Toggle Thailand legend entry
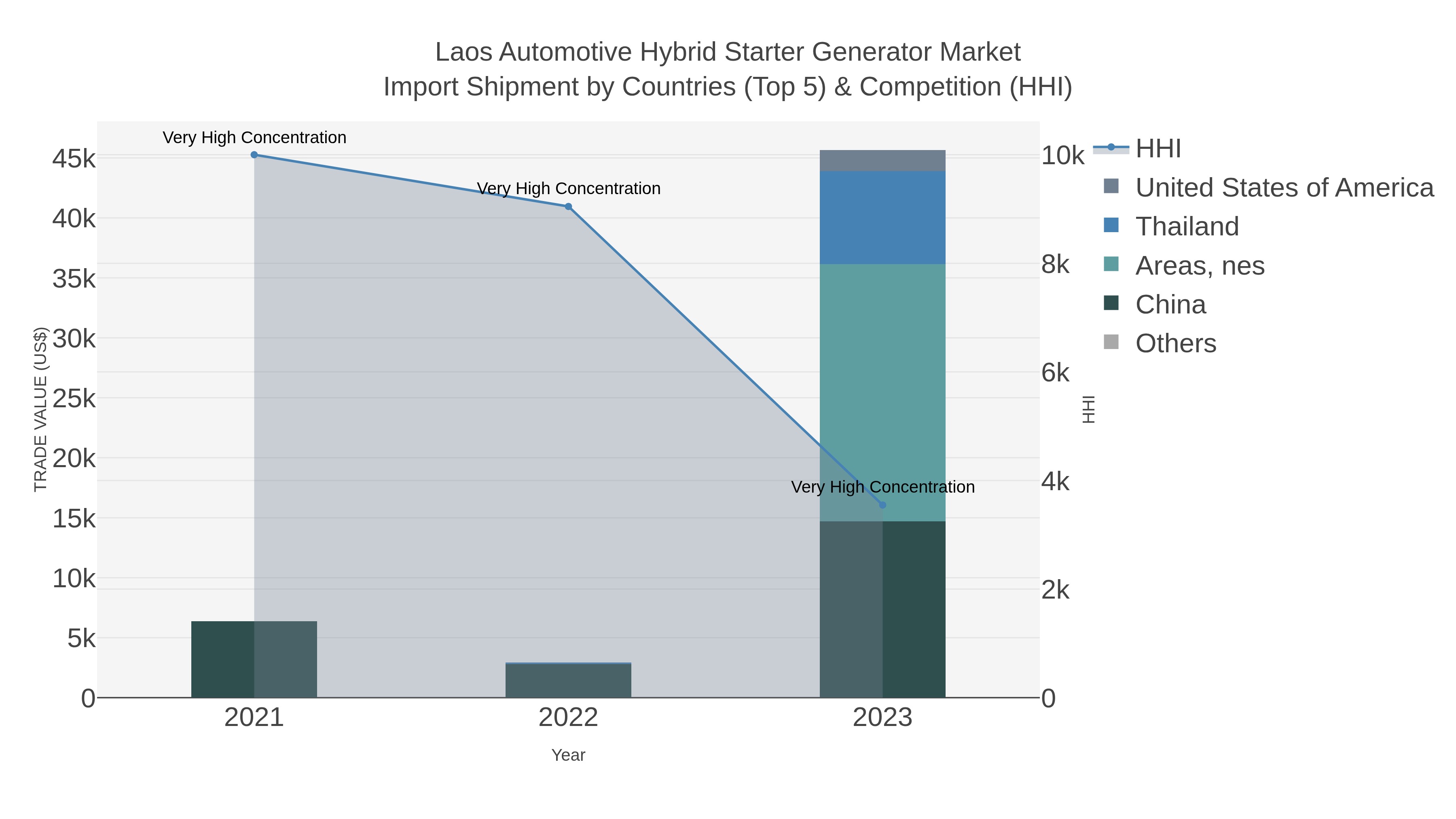This screenshot has width=1456, height=819. [1171, 226]
